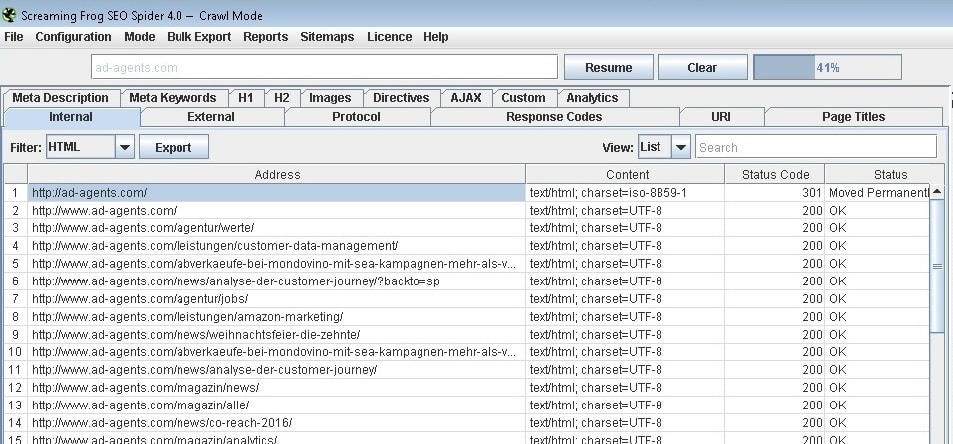This screenshot has width=953, height=444.
Task: Select the Page Titles tab
Action: pyautogui.click(x=854, y=117)
